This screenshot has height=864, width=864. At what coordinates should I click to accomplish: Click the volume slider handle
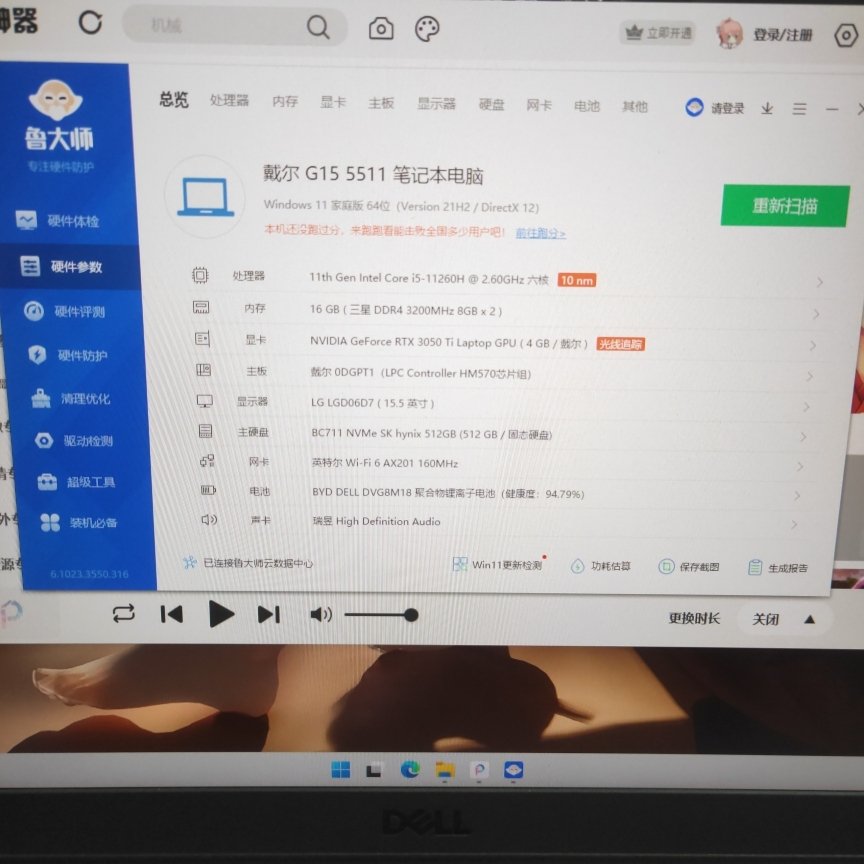[x=411, y=615]
